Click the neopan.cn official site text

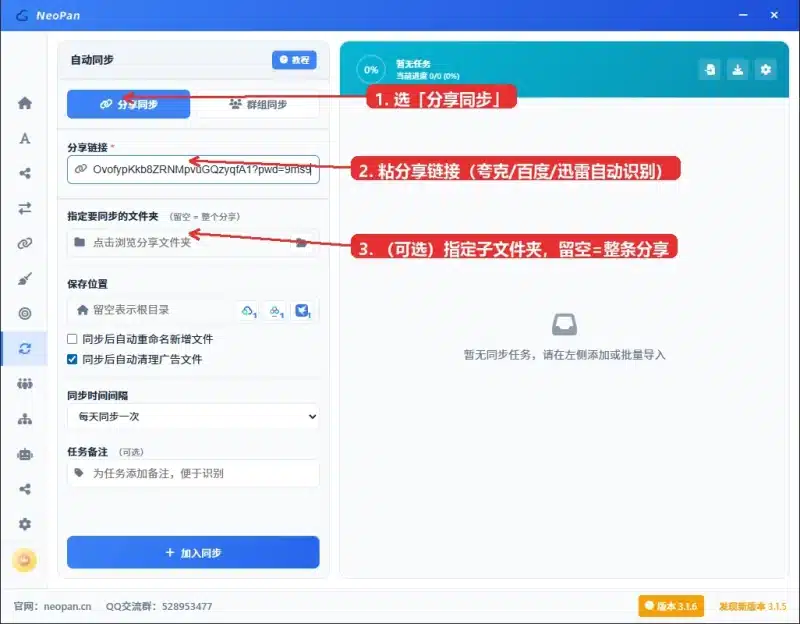(x=67, y=606)
